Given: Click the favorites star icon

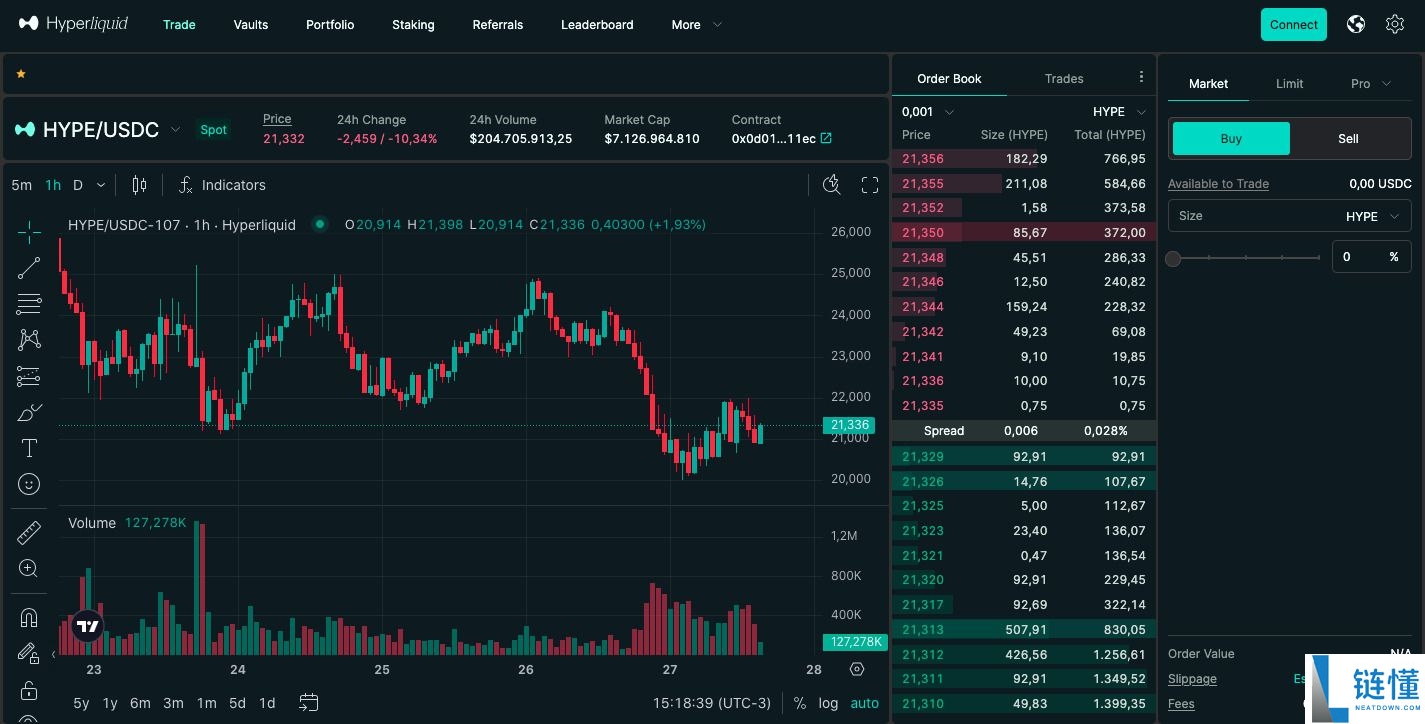Looking at the screenshot, I should pyautogui.click(x=21, y=74).
